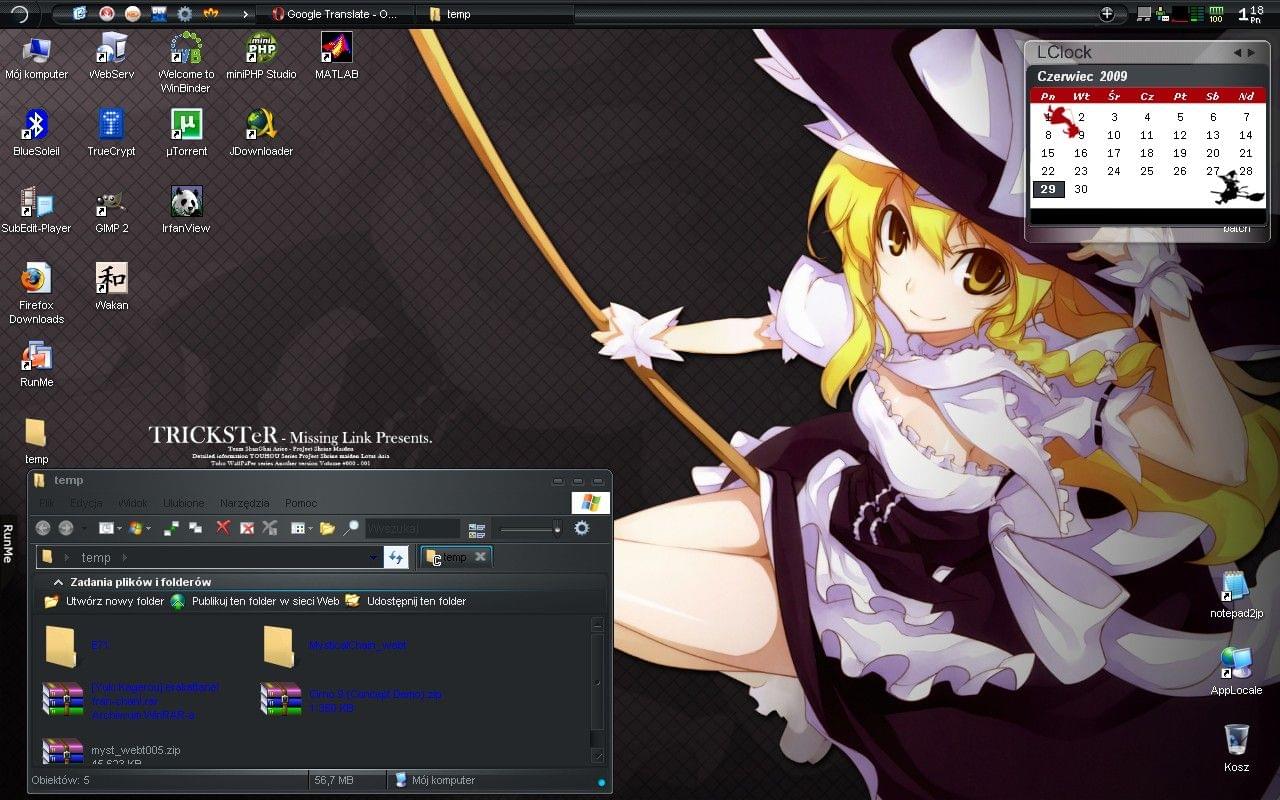Open the µTorrent desktop shortcut
This screenshot has height=800, width=1280.
186,133
